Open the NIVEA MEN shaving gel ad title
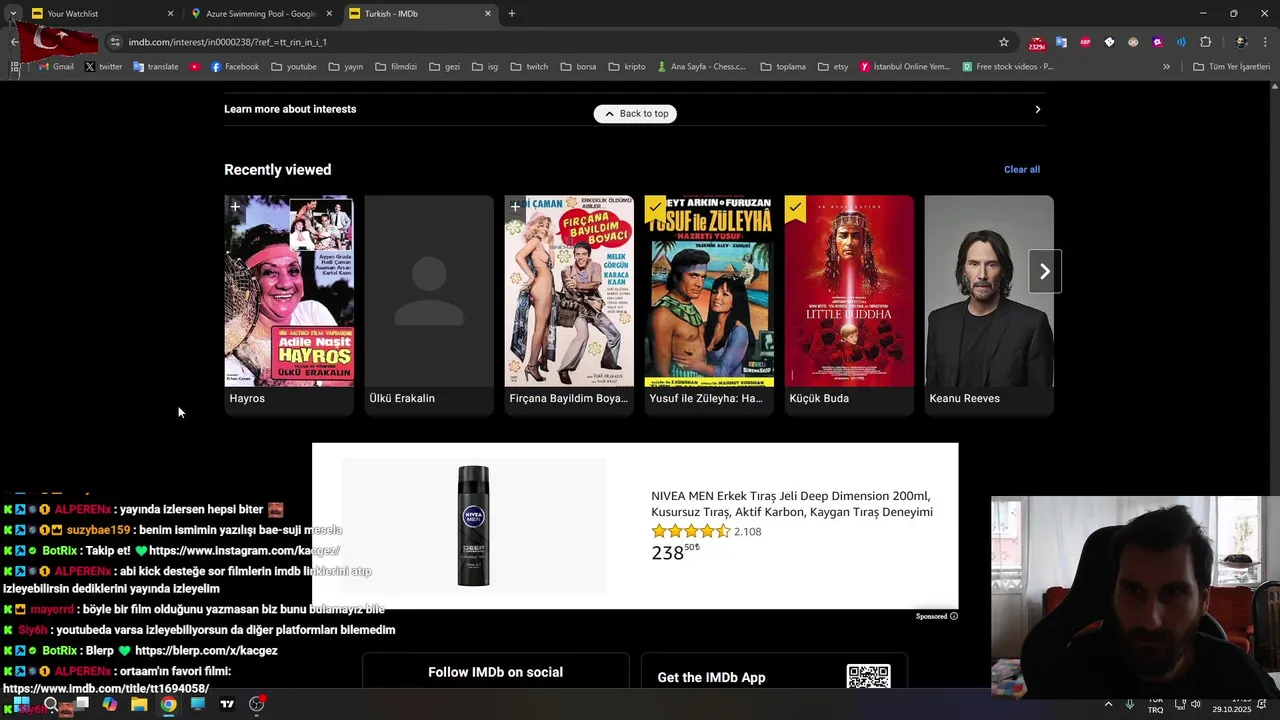 coord(792,504)
